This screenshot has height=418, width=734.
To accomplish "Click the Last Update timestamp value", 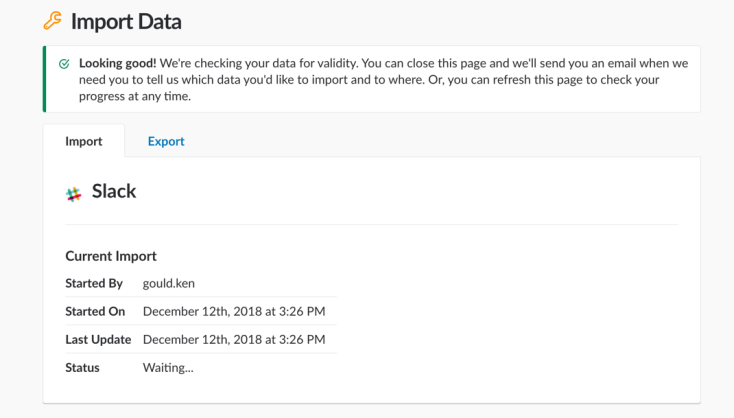I will pyautogui.click(x=234, y=340).
